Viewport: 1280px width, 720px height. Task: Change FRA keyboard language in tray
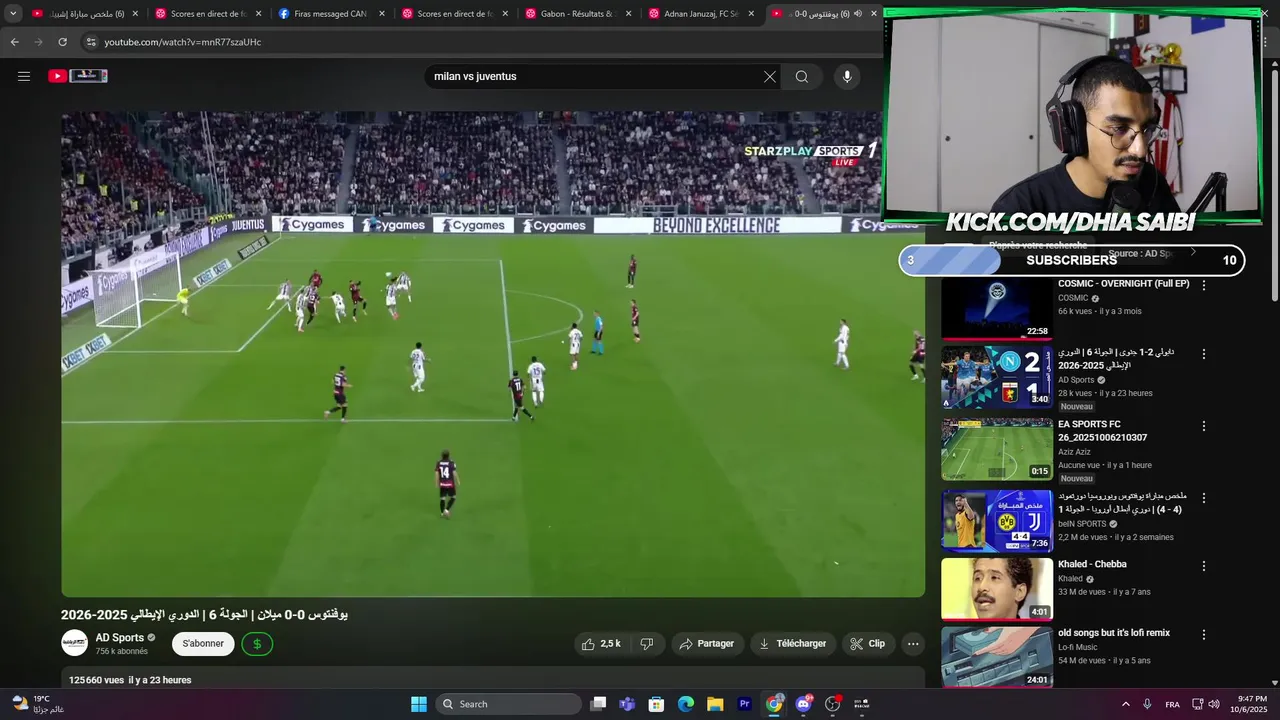(1172, 704)
